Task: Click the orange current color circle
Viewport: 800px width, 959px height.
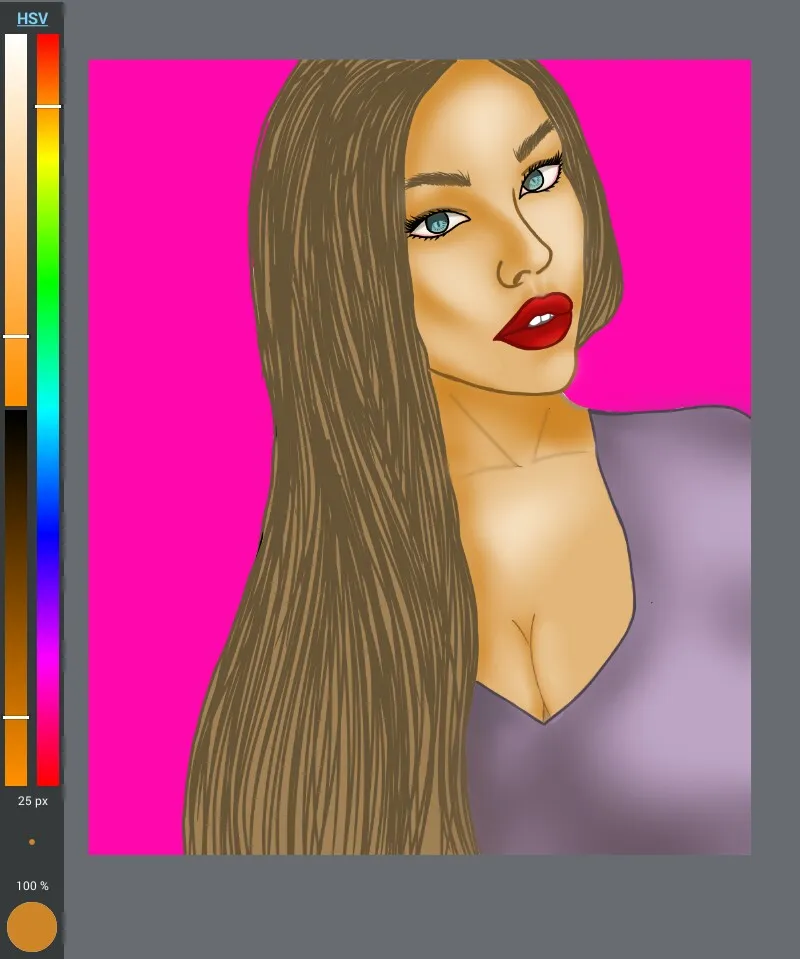Action: coord(32,927)
